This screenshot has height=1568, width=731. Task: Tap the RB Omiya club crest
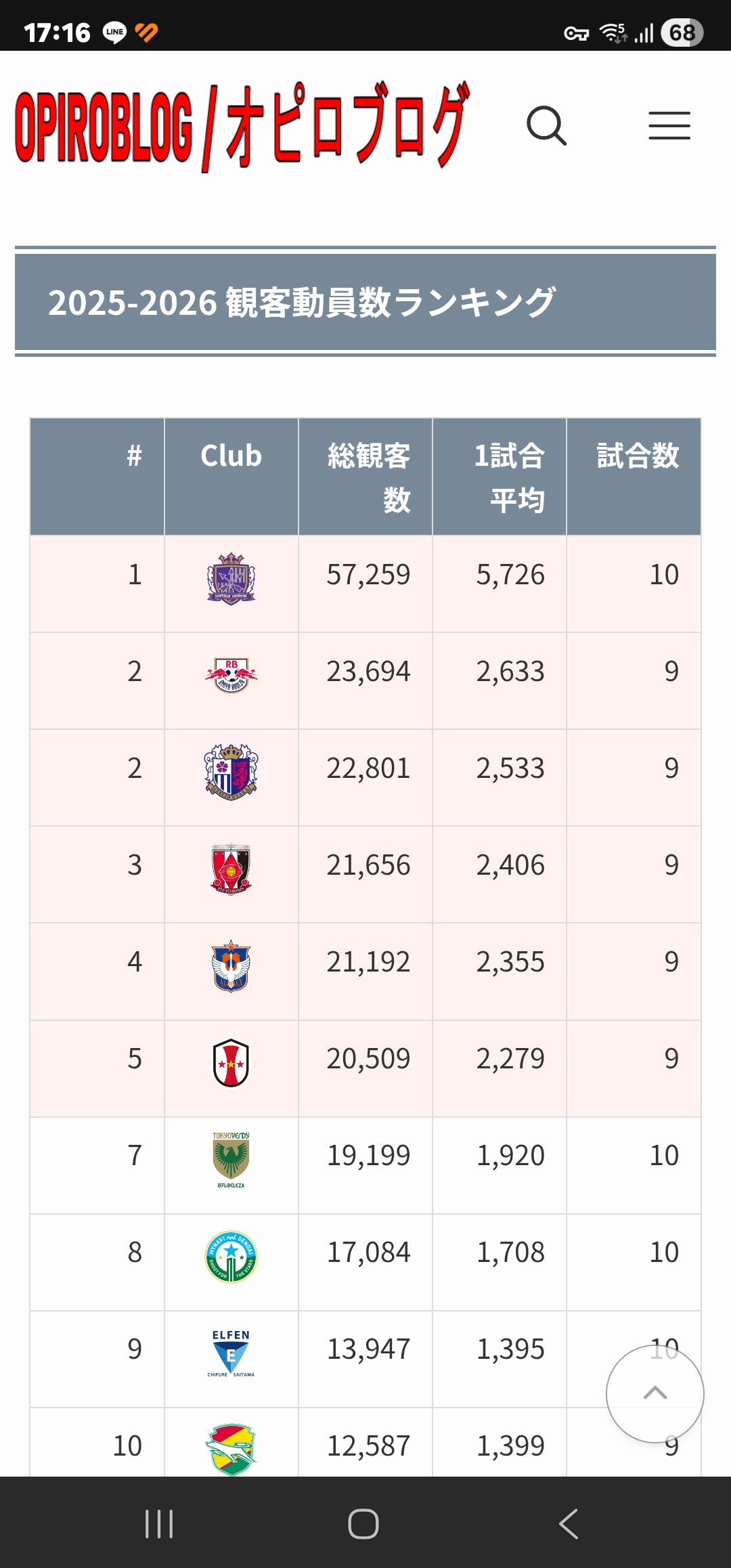tap(231, 675)
